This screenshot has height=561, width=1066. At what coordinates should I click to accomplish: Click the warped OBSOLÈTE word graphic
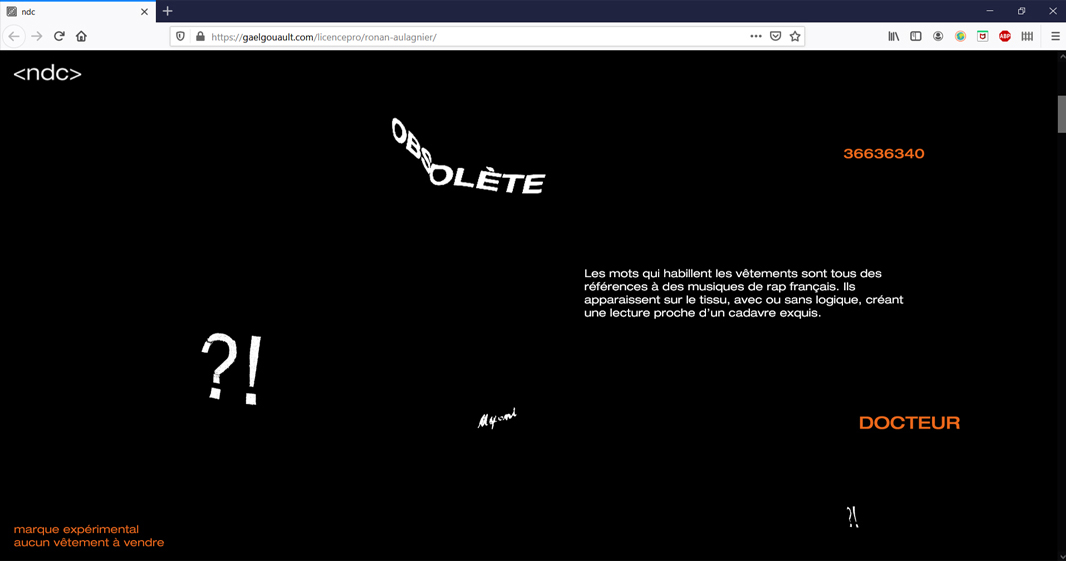click(x=467, y=160)
